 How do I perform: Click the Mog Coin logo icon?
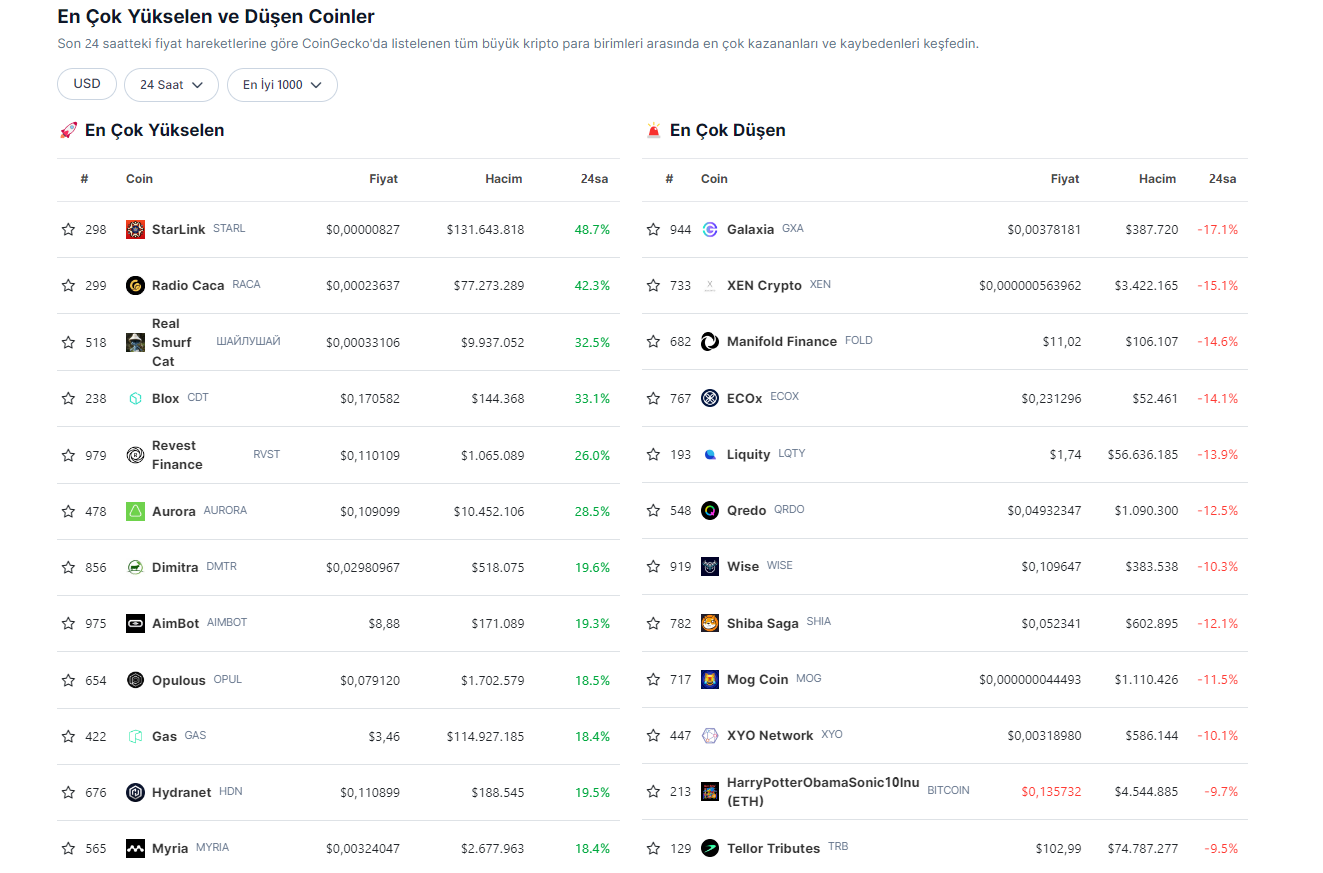click(710, 680)
